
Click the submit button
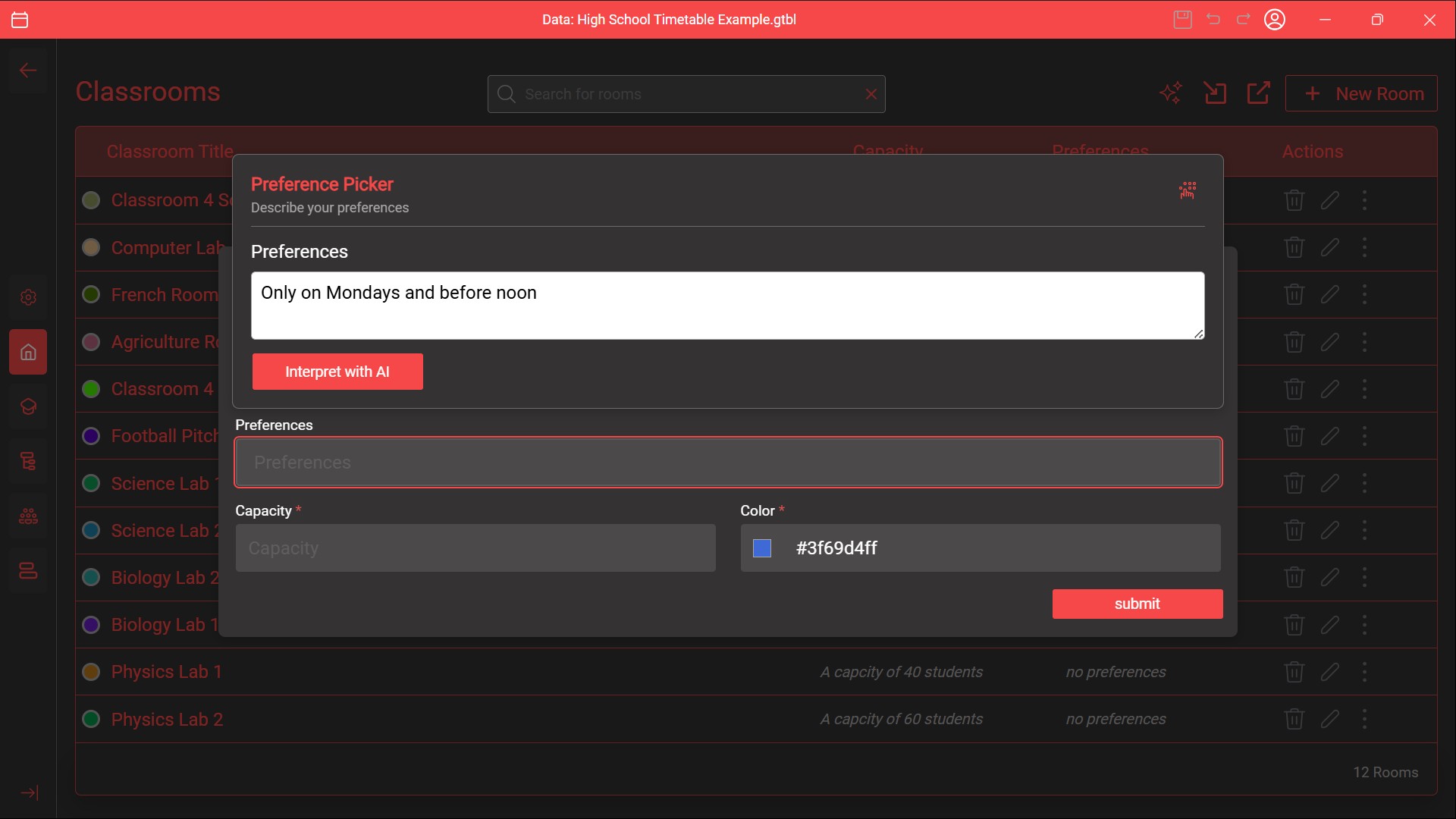tap(1137, 604)
